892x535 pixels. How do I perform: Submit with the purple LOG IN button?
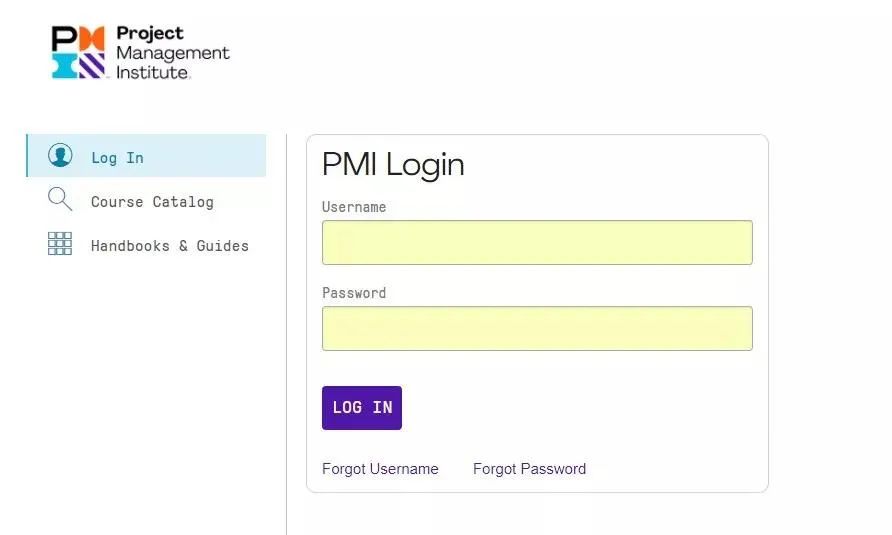tap(362, 408)
